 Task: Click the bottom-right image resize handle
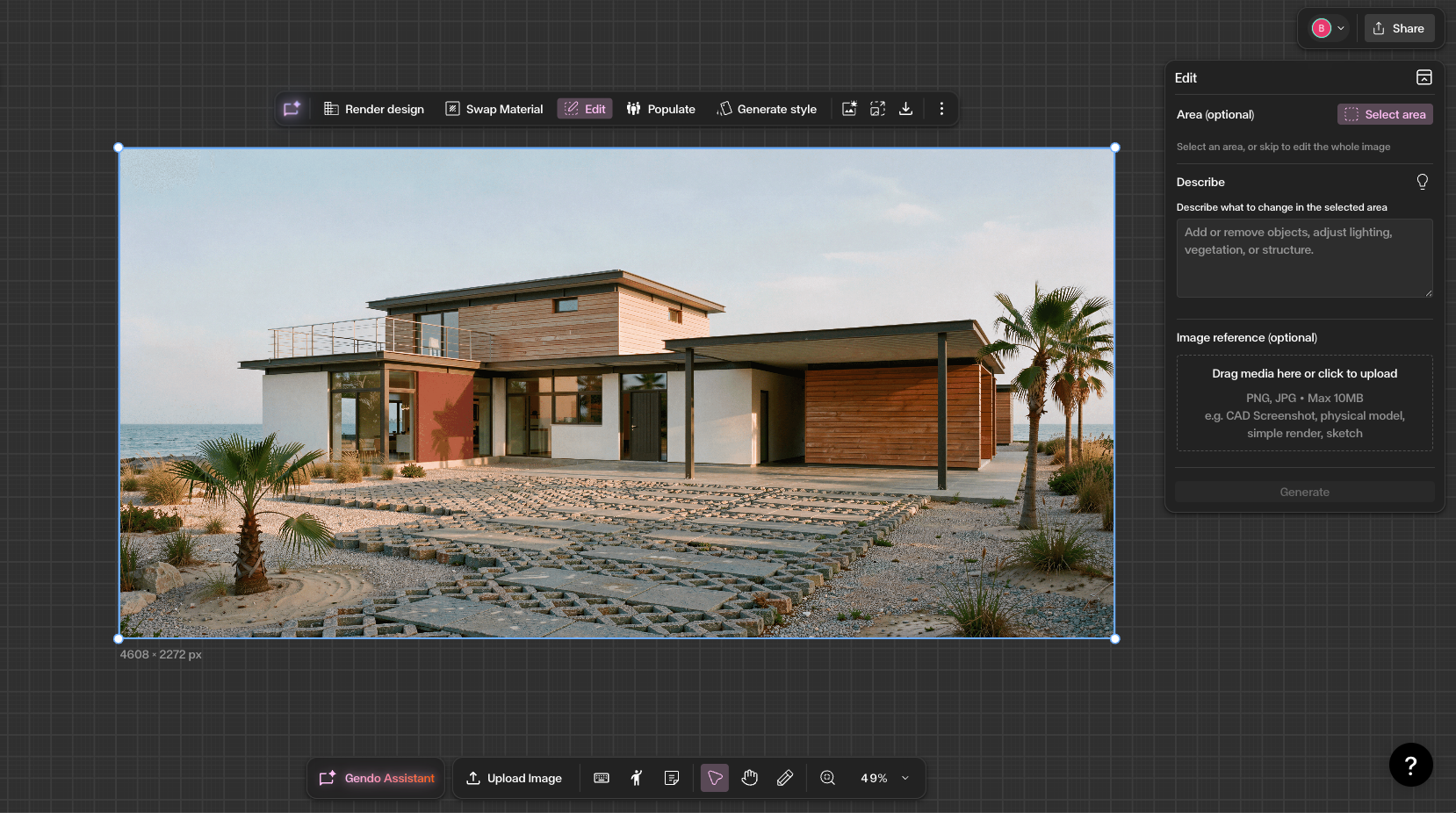[x=1115, y=639]
